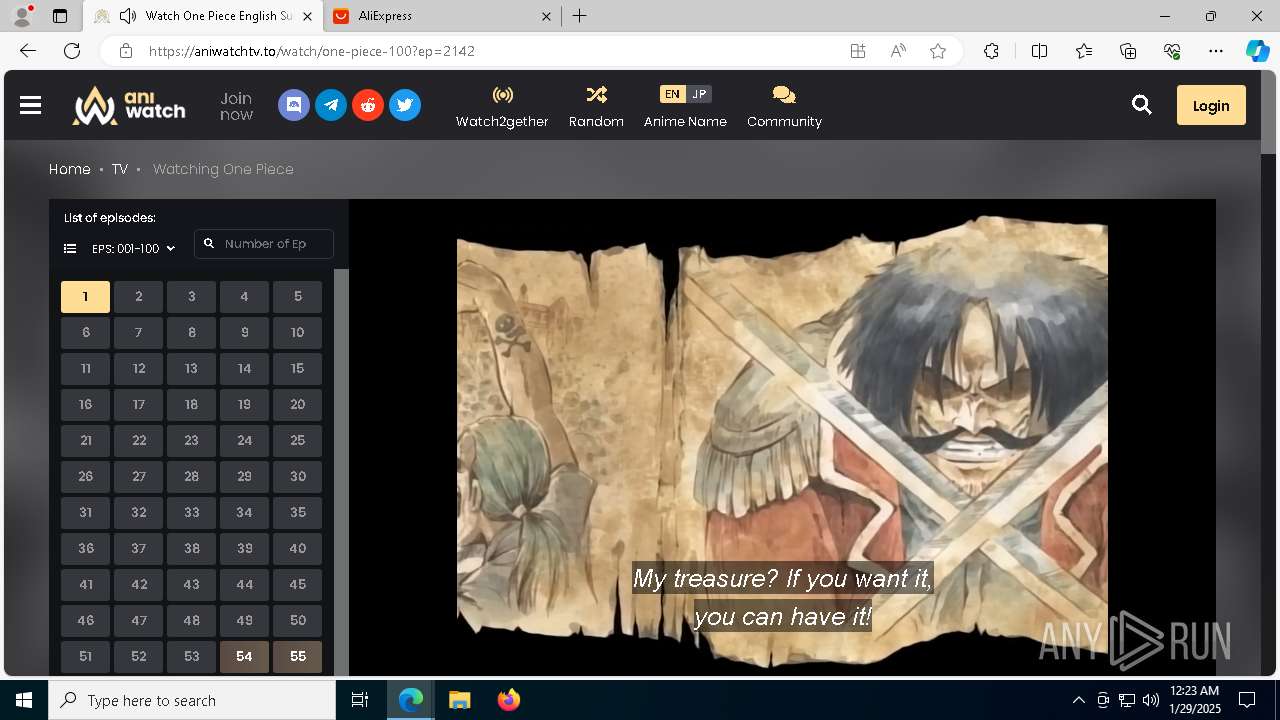1280x720 pixels.
Task: Launch Firefox from the taskbar
Action: [x=508, y=700]
